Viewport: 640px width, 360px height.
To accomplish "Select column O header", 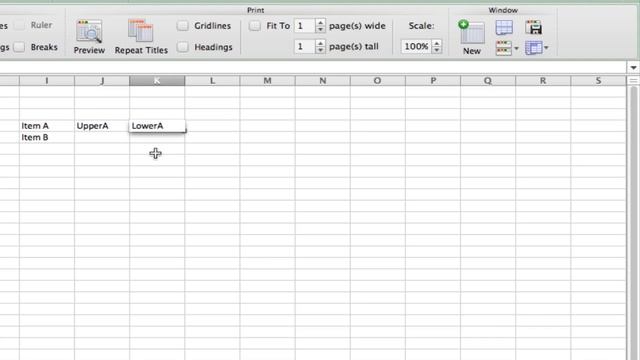I will 378,81.
